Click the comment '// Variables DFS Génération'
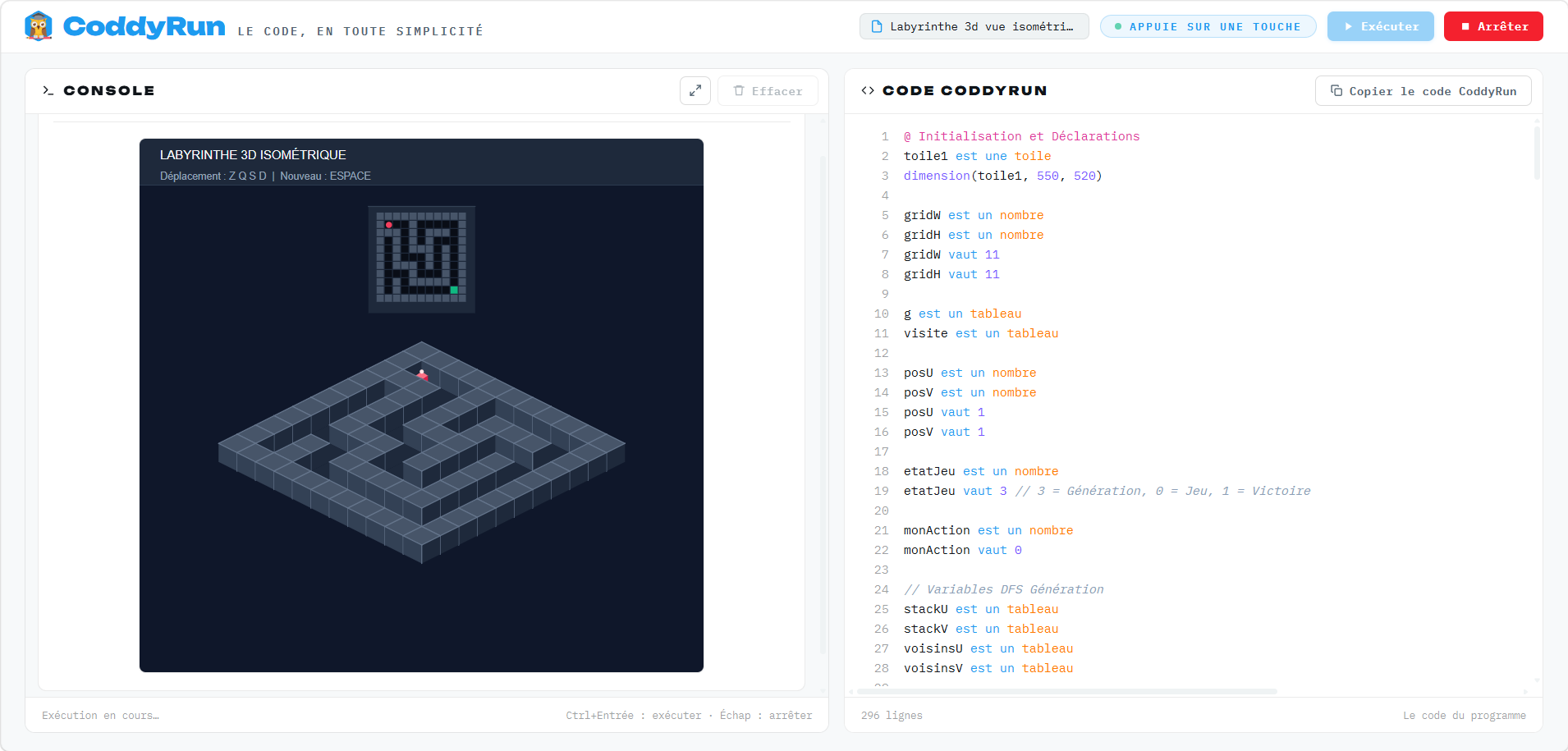The width and height of the screenshot is (1568, 751). (1003, 589)
